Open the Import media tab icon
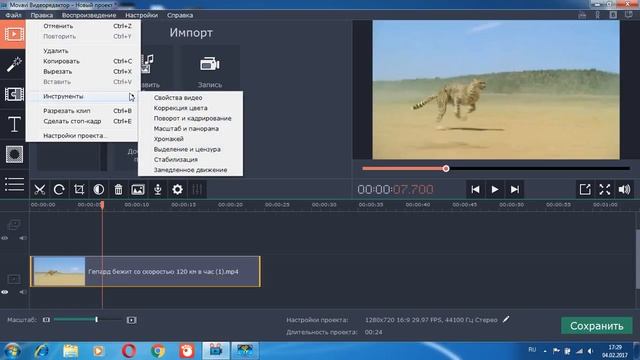Screen dimensions: 640x360 pyautogui.click(x=14, y=34)
